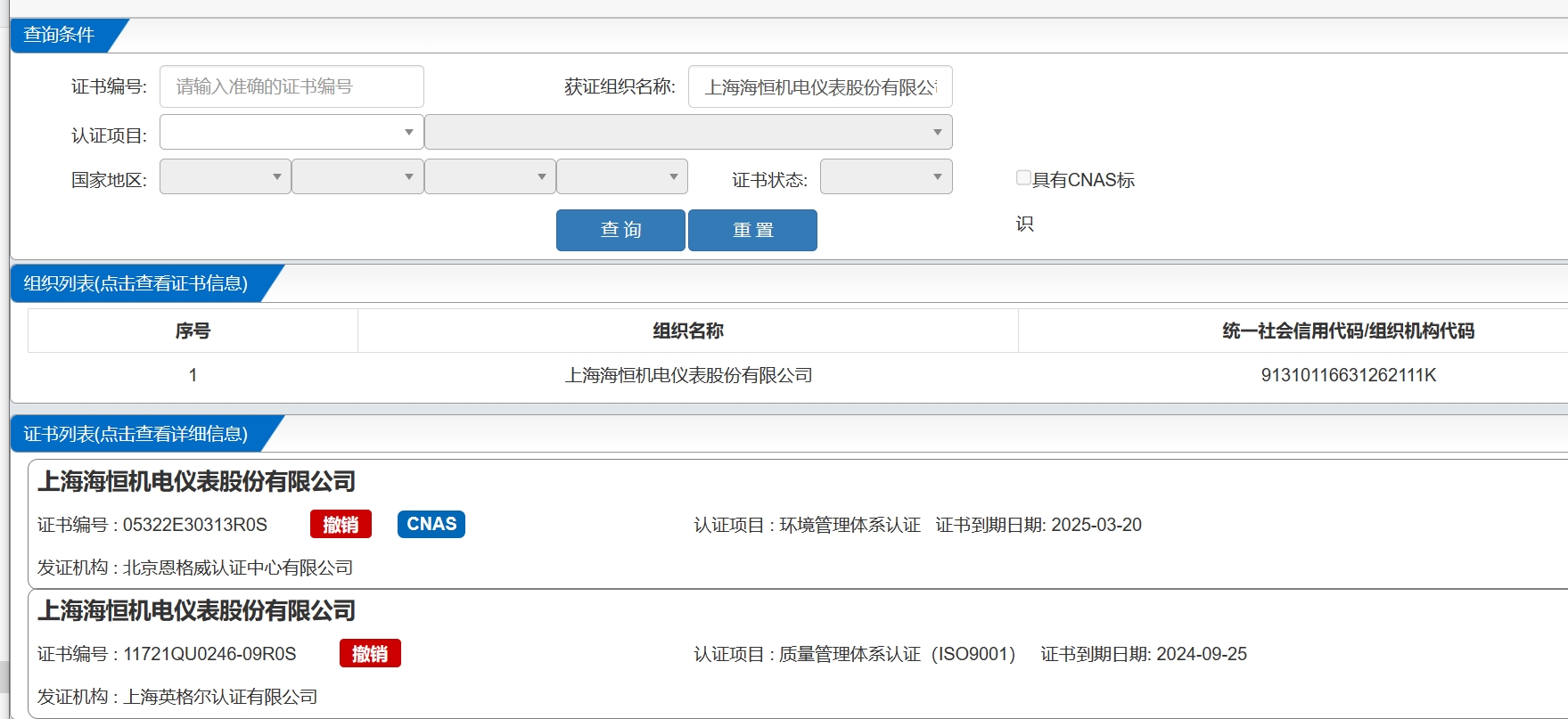
Task: Click the 获证组织名称 input field
Action: point(820,86)
